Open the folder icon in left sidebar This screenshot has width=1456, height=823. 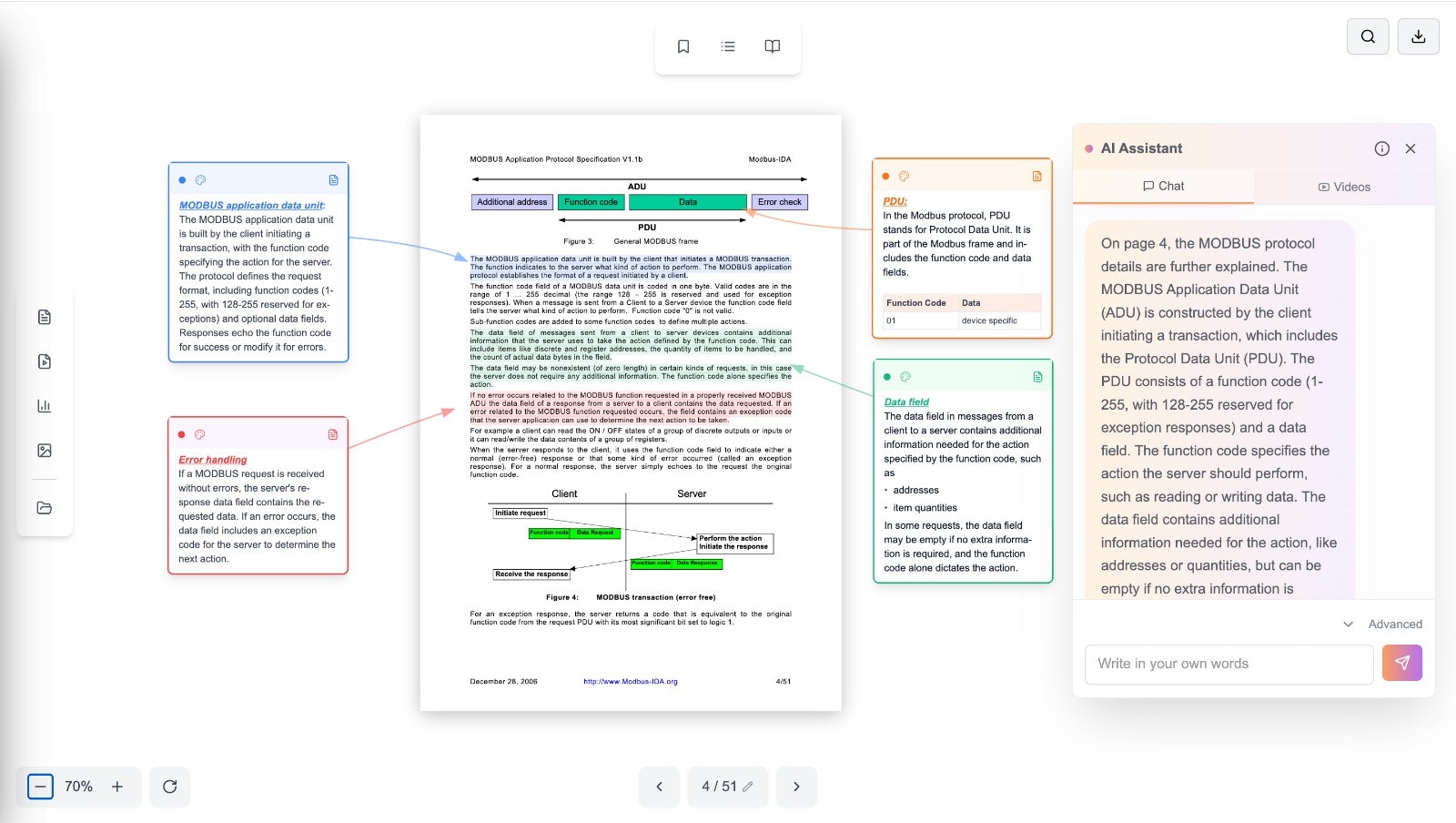coord(45,508)
